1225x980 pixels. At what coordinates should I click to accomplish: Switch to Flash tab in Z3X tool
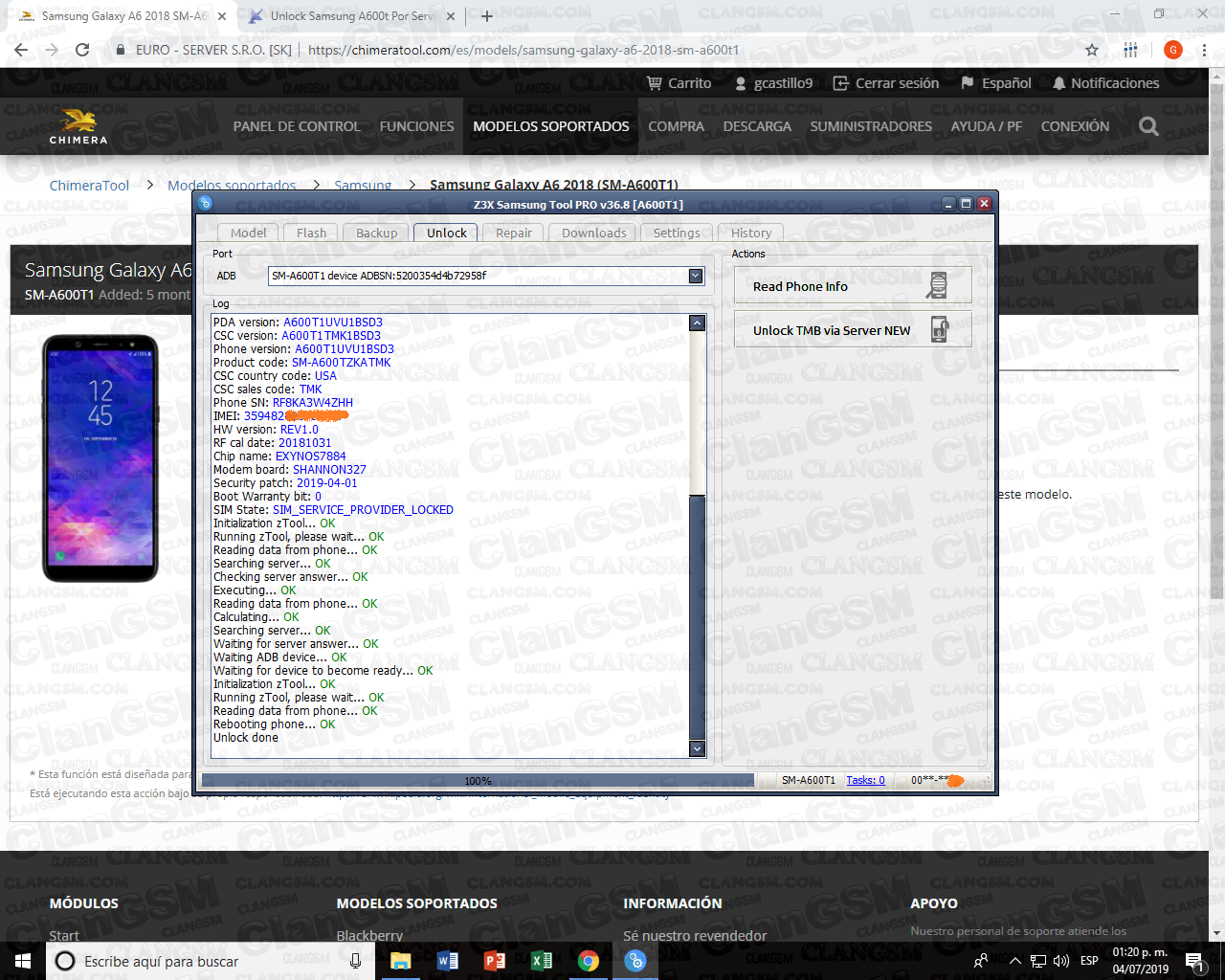click(311, 233)
